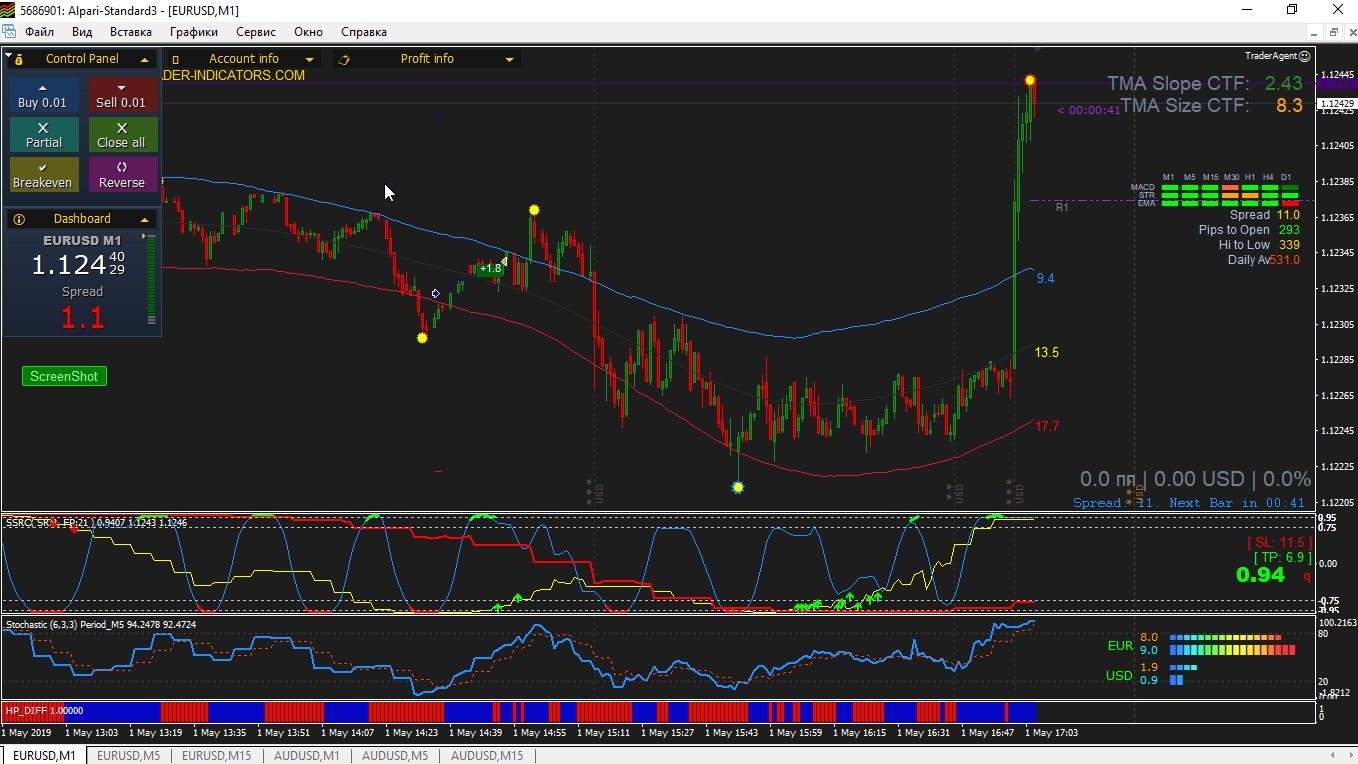Screen dimensions: 1358x764
Task: Select the EURUSD,M1 chart tab
Action: coord(43,756)
